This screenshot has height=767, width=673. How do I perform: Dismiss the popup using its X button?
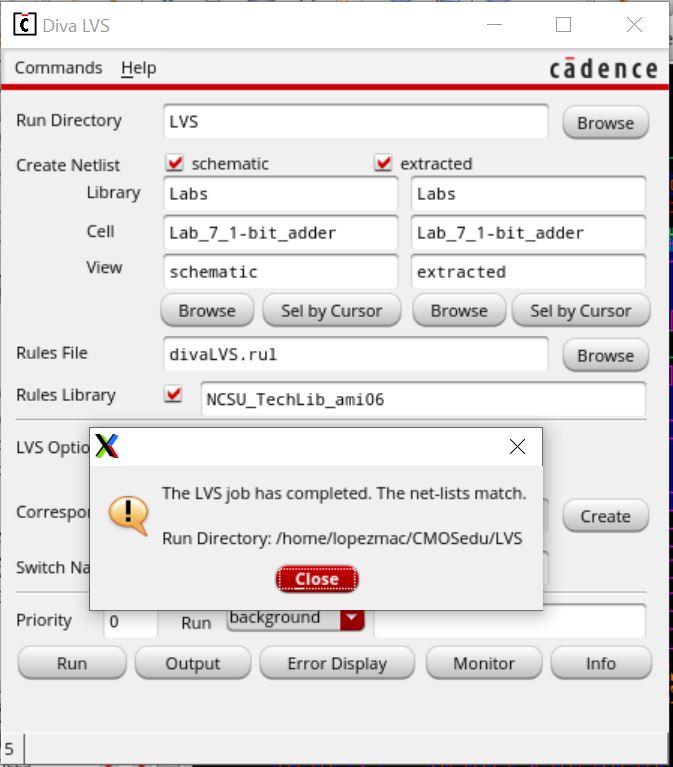pos(517,447)
